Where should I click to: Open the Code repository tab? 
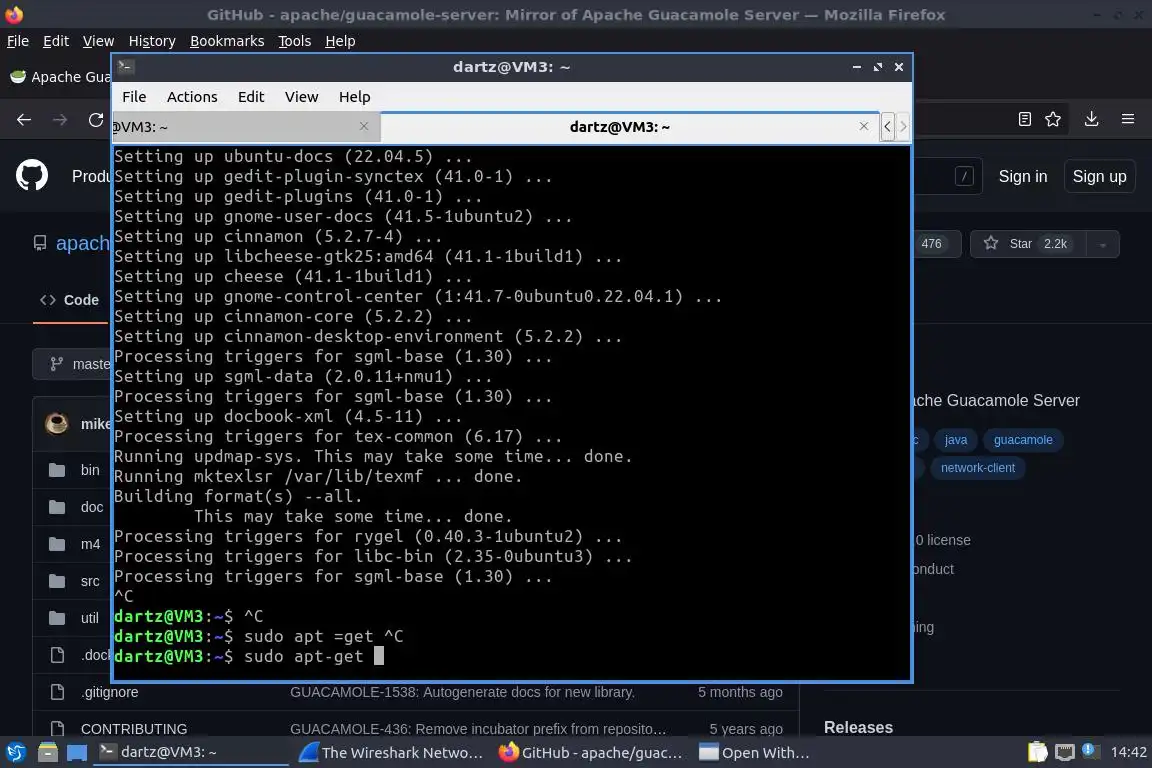[x=70, y=300]
